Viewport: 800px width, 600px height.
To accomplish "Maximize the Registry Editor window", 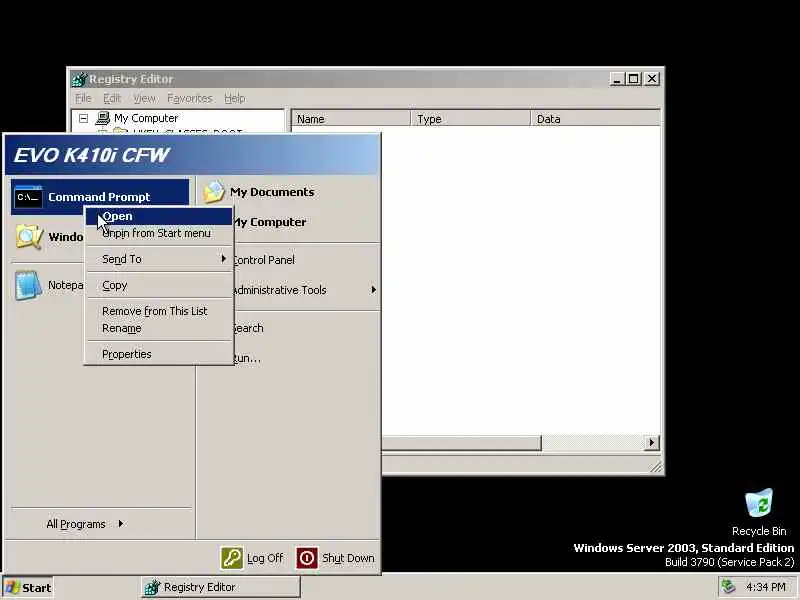I will click(634, 79).
